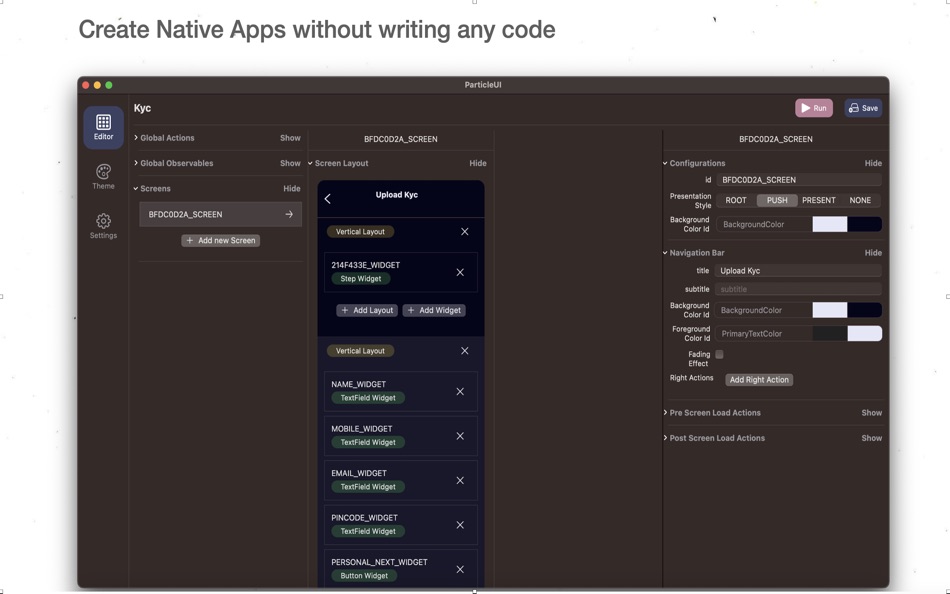
Task: Click the back chevron in Upload Kyc preview
Action: [328, 199]
